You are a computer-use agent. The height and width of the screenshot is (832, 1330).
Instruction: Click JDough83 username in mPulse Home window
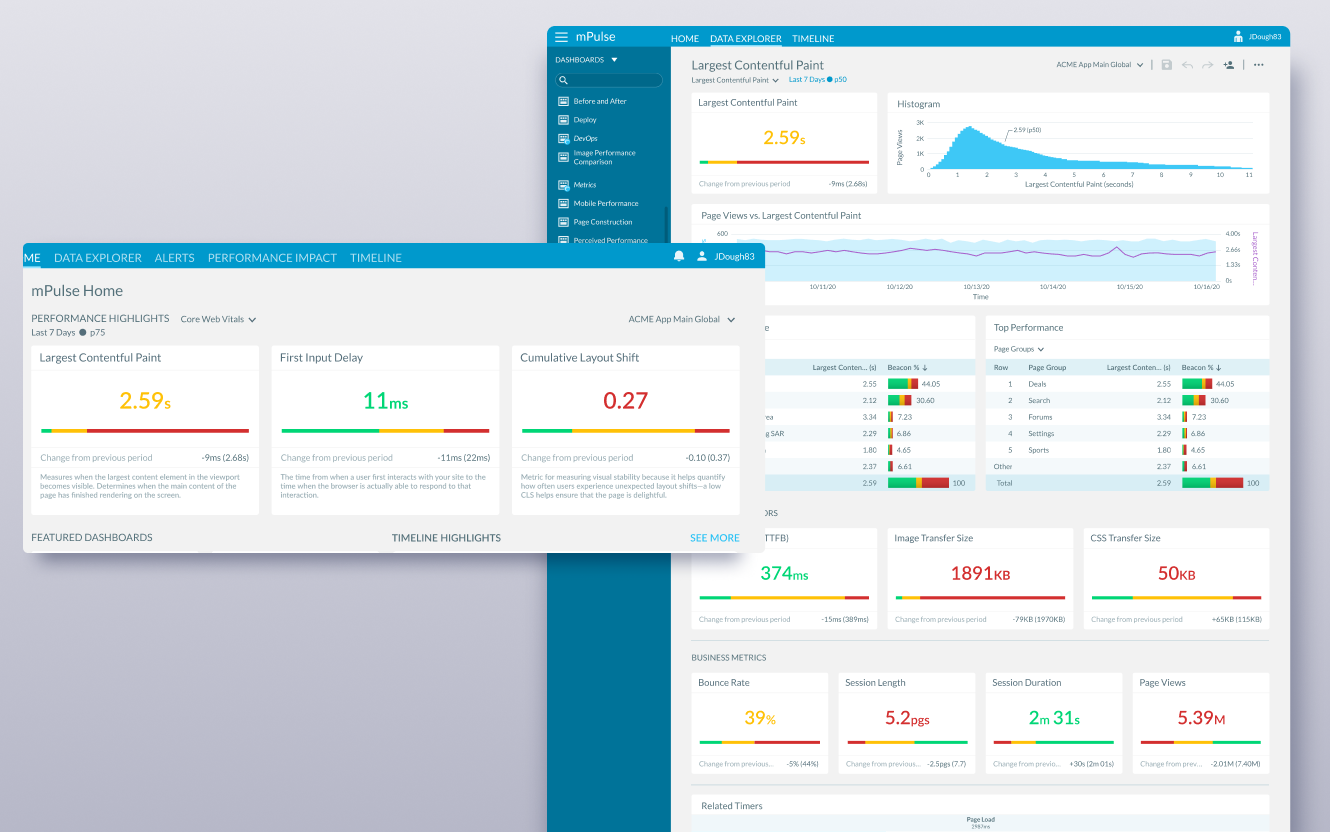[x=734, y=257]
